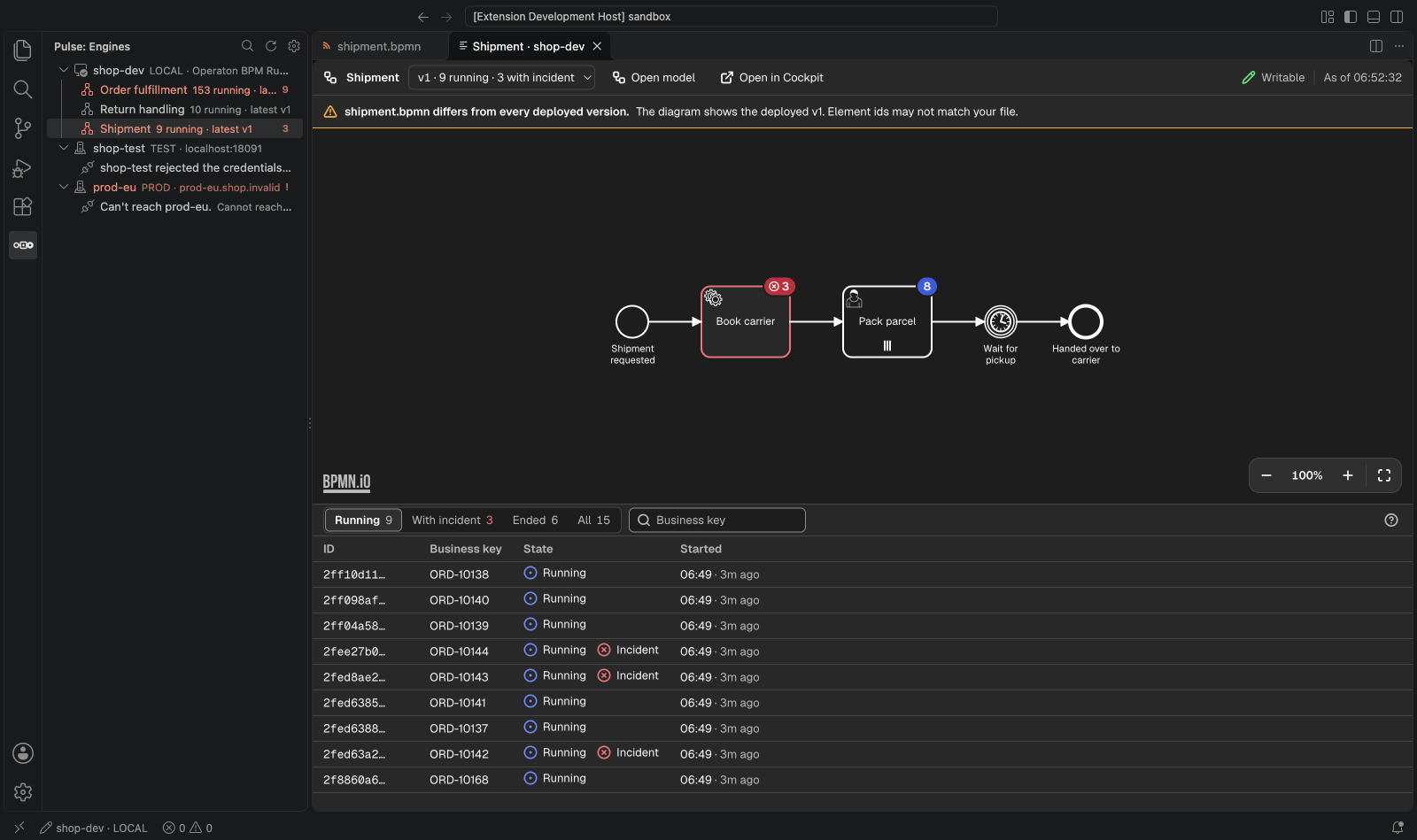Open the Search view in activity bar
Viewport: 1417px width, 840px height.
pyautogui.click(x=23, y=89)
